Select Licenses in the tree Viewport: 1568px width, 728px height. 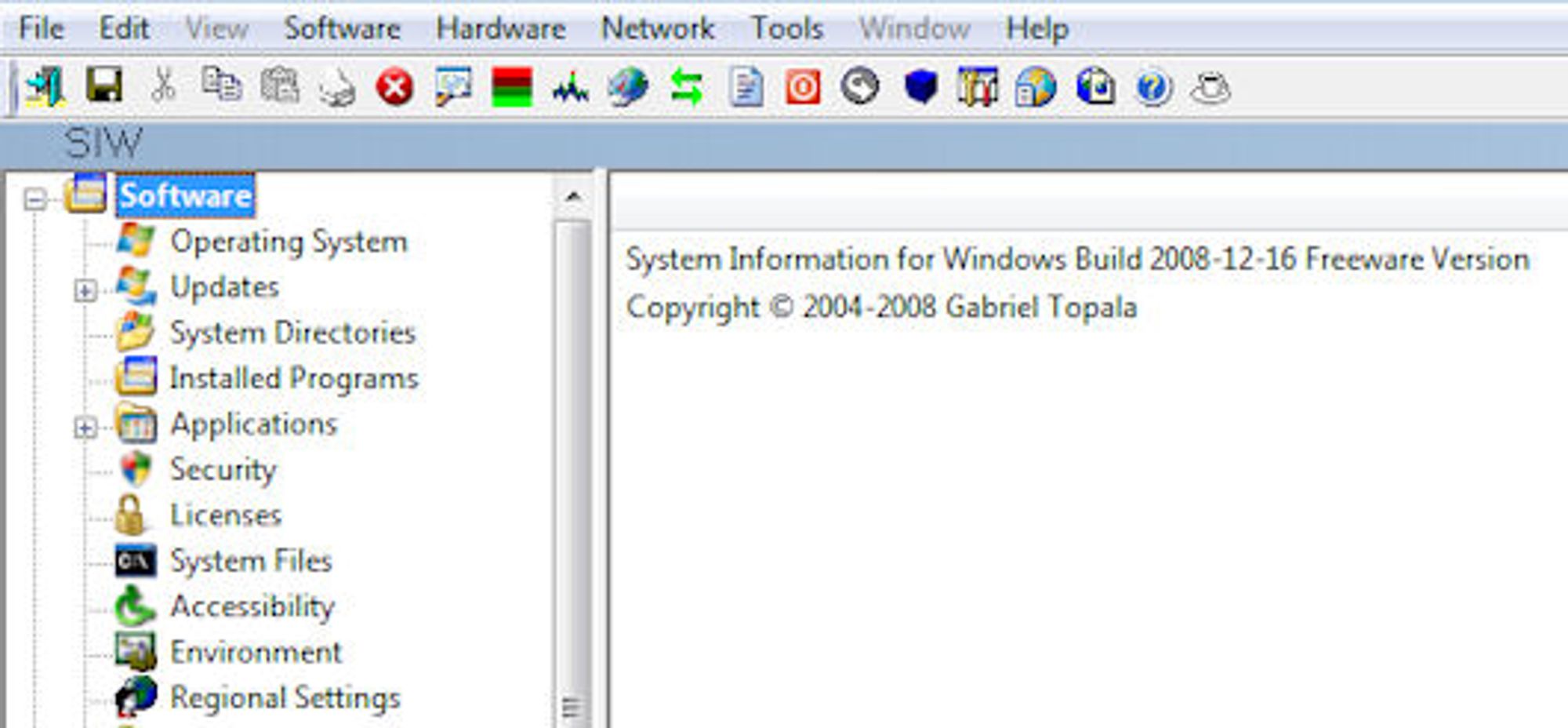coord(226,515)
